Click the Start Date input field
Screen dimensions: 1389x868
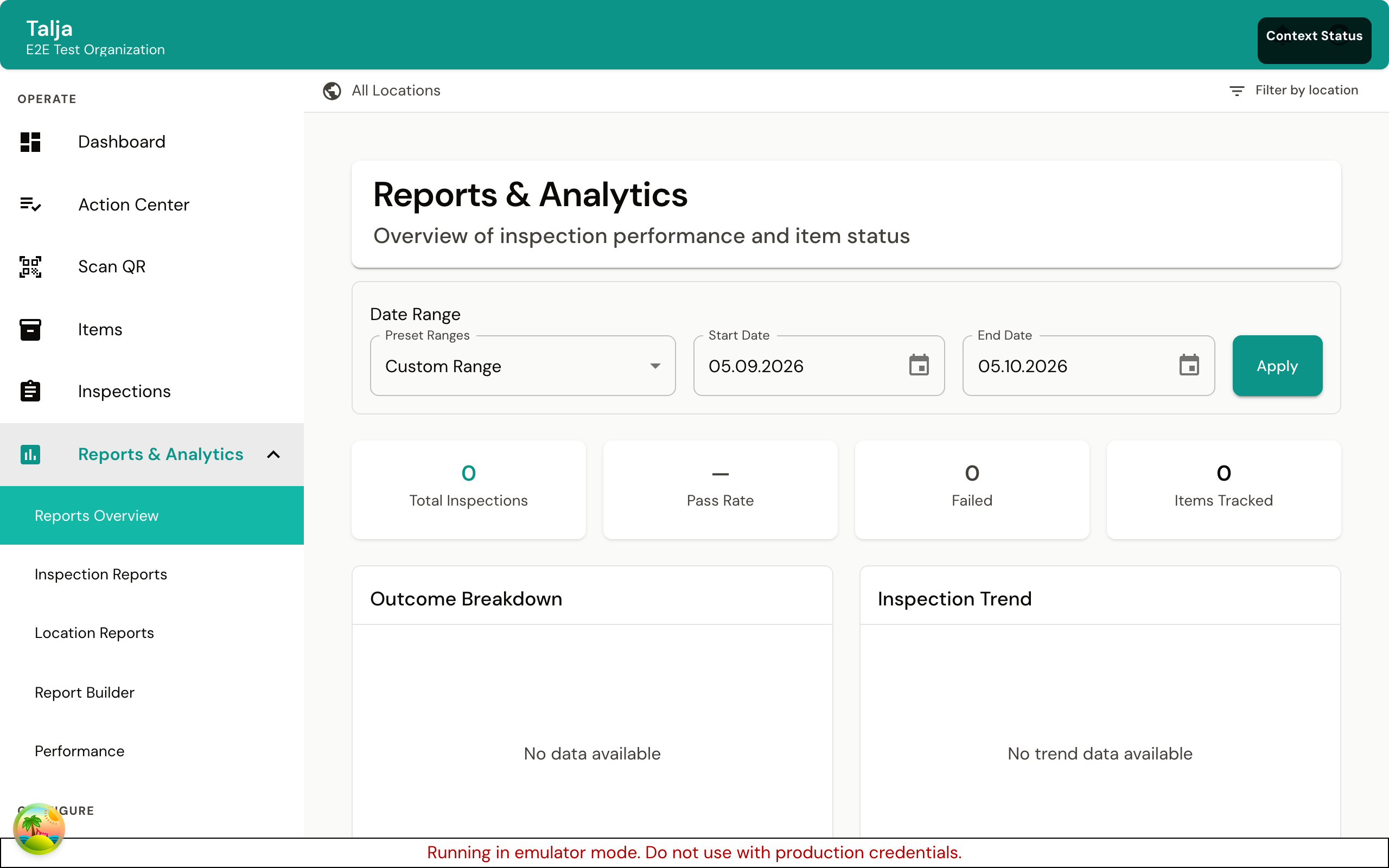[819, 366]
